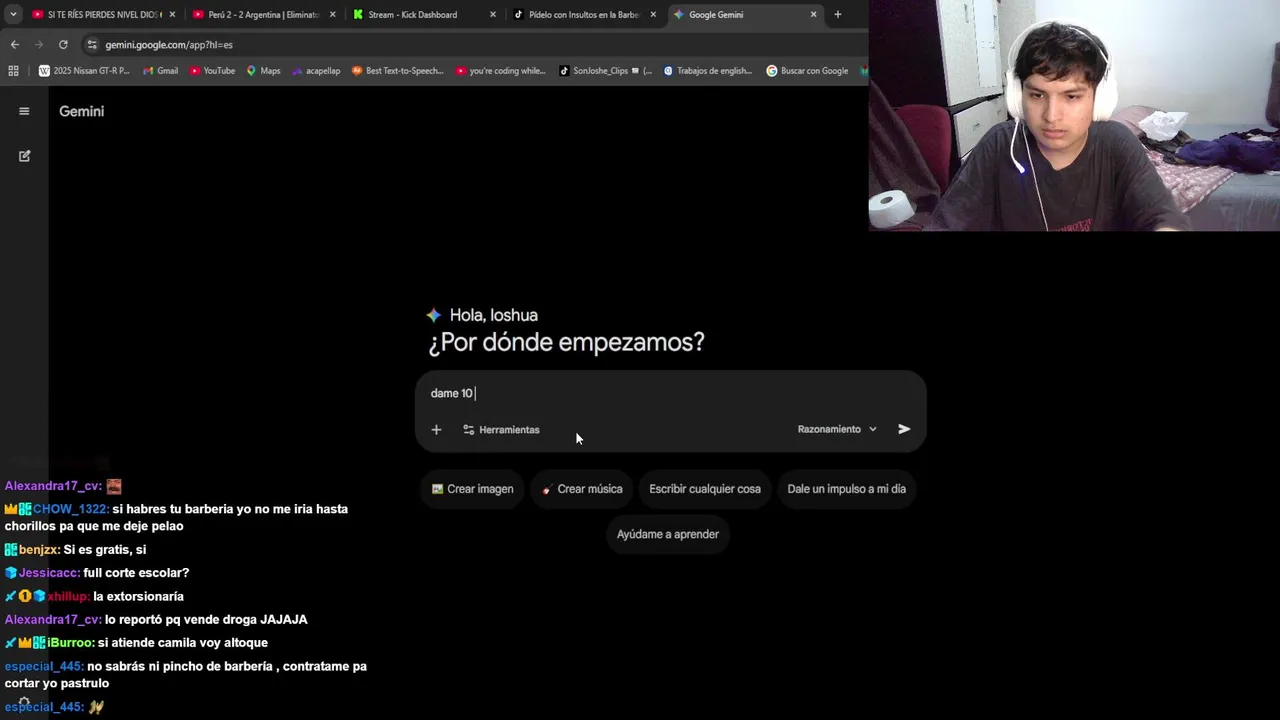Image resolution: width=1280 pixels, height=720 pixels.
Task: Click username xhillup in chat overlay
Action: click(x=68, y=597)
